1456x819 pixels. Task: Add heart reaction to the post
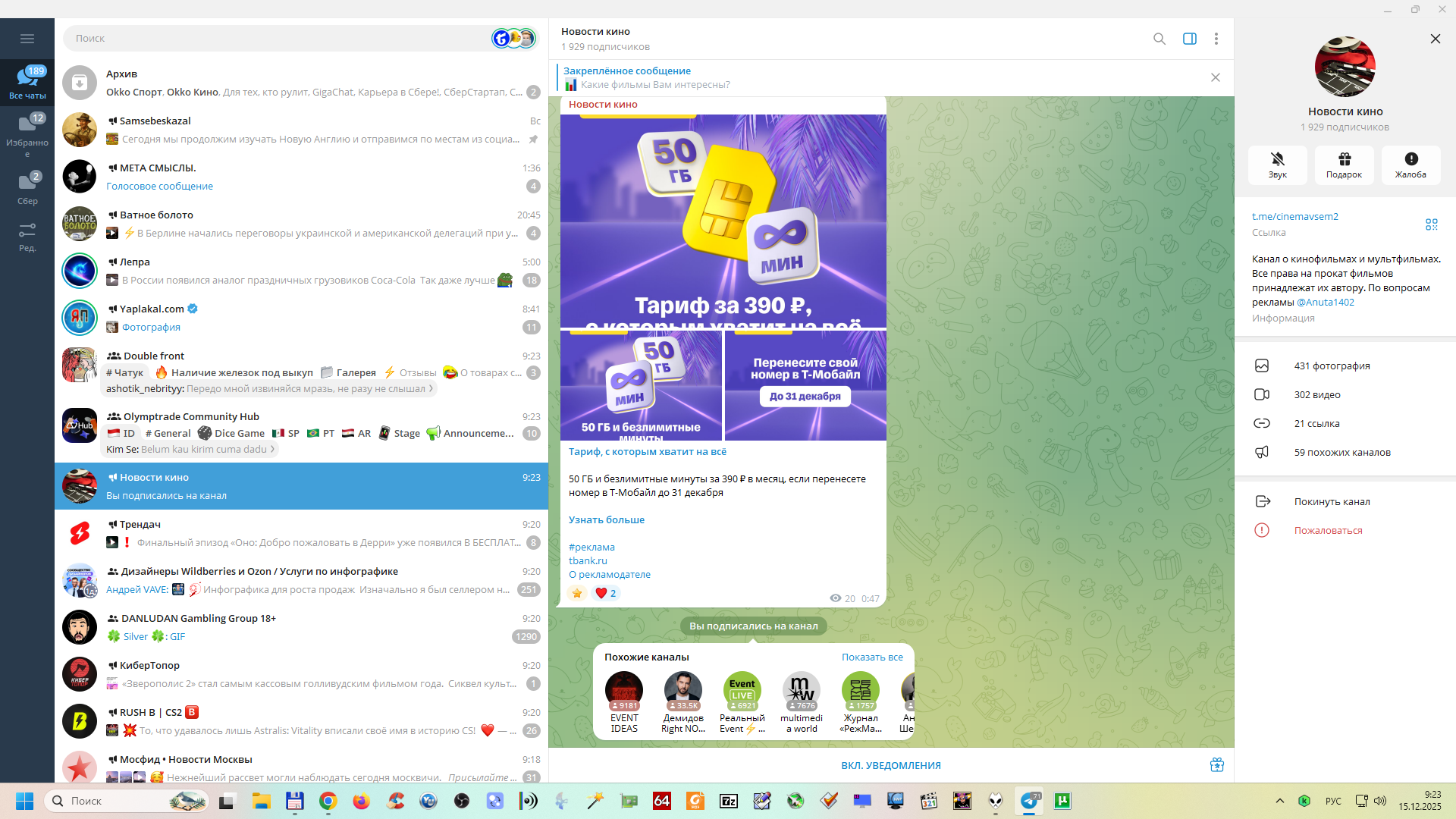[605, 593]
